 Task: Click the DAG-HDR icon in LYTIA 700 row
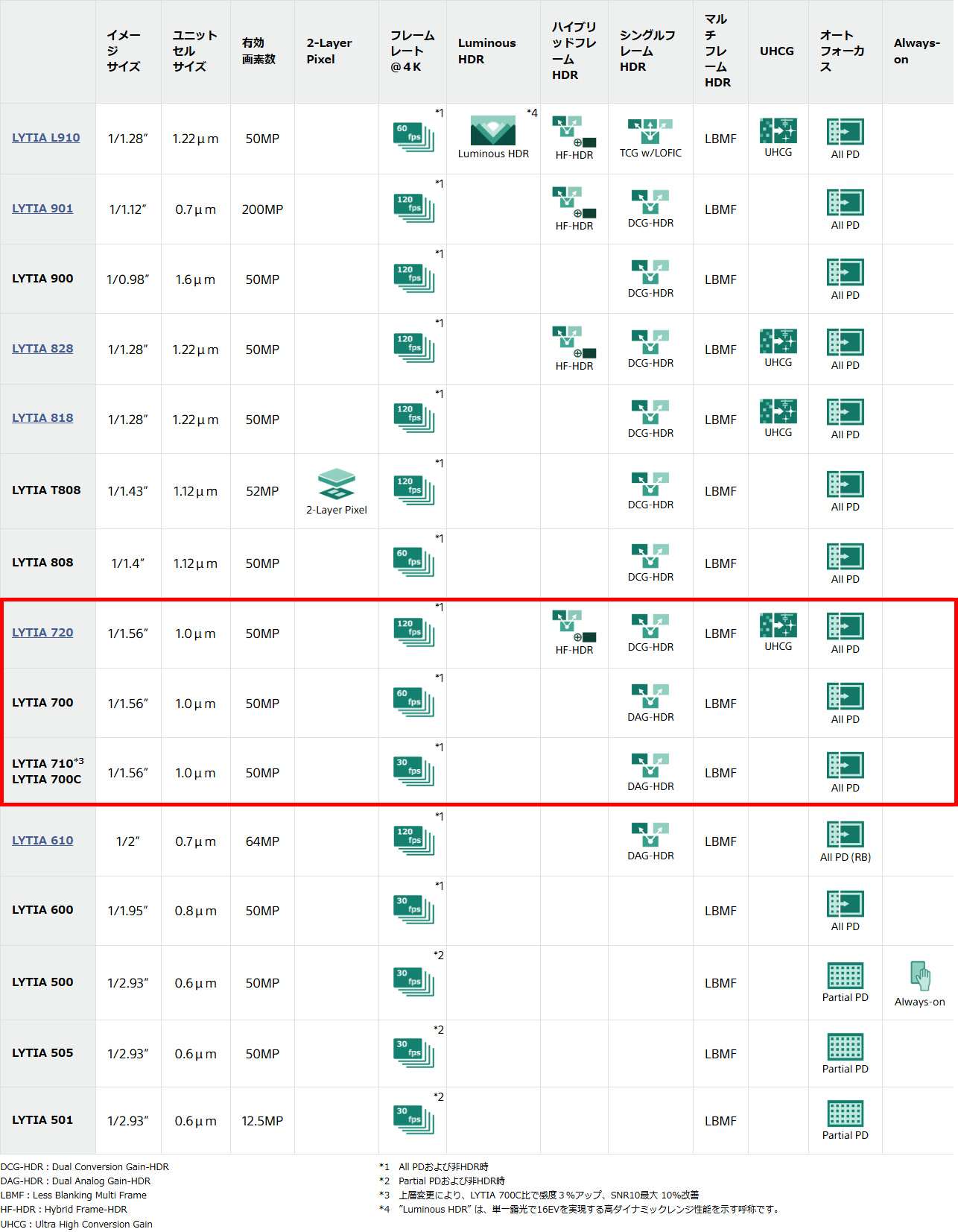click(x=650, y=696)
